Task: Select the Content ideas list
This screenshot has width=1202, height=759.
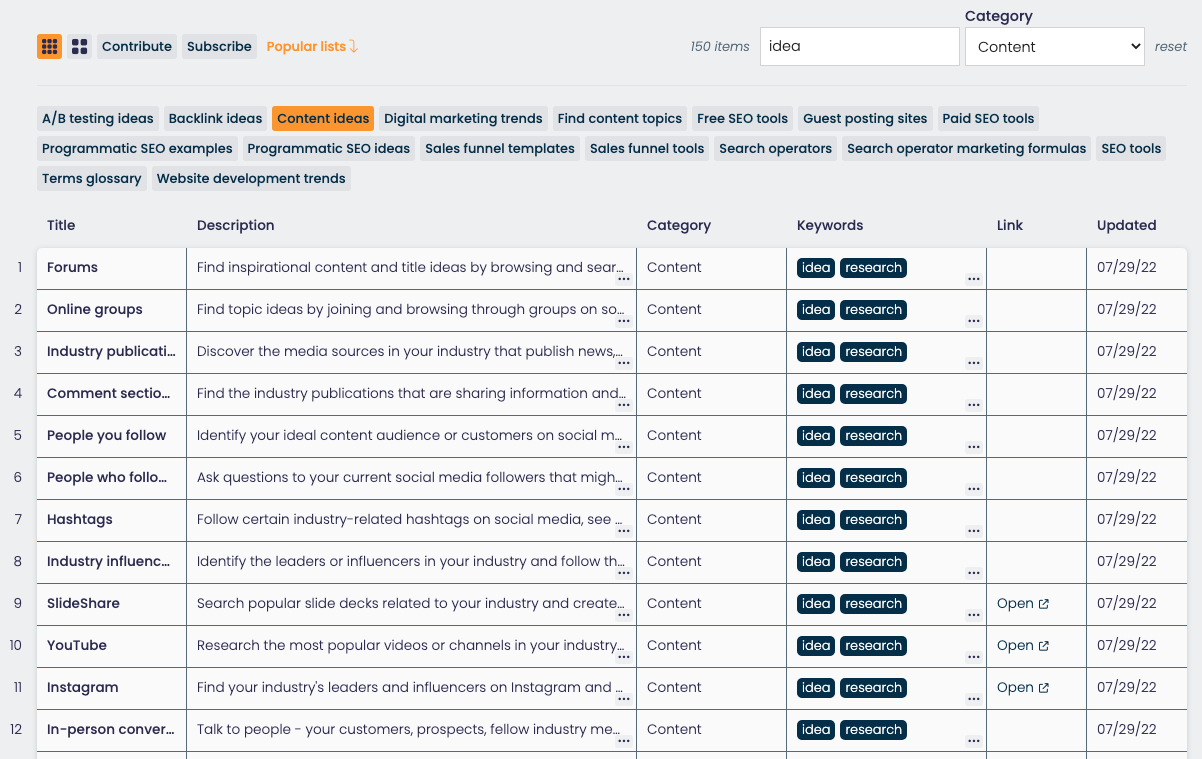Action: pos(323,118)
